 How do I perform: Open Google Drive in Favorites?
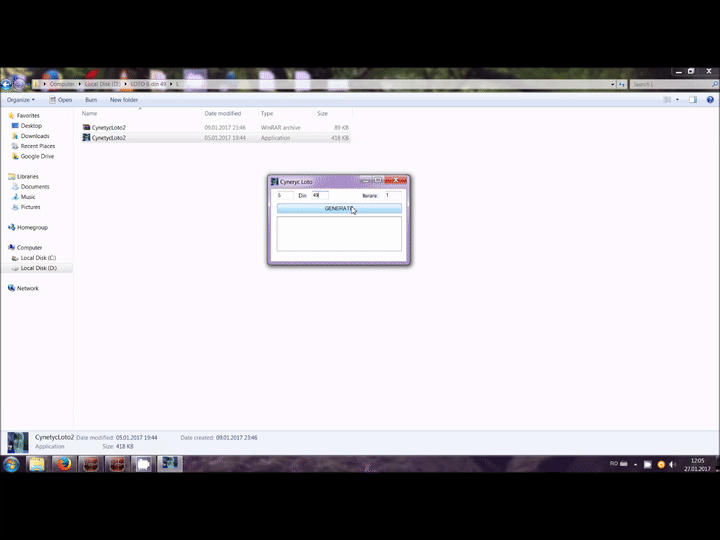click(x=37, y=156)
